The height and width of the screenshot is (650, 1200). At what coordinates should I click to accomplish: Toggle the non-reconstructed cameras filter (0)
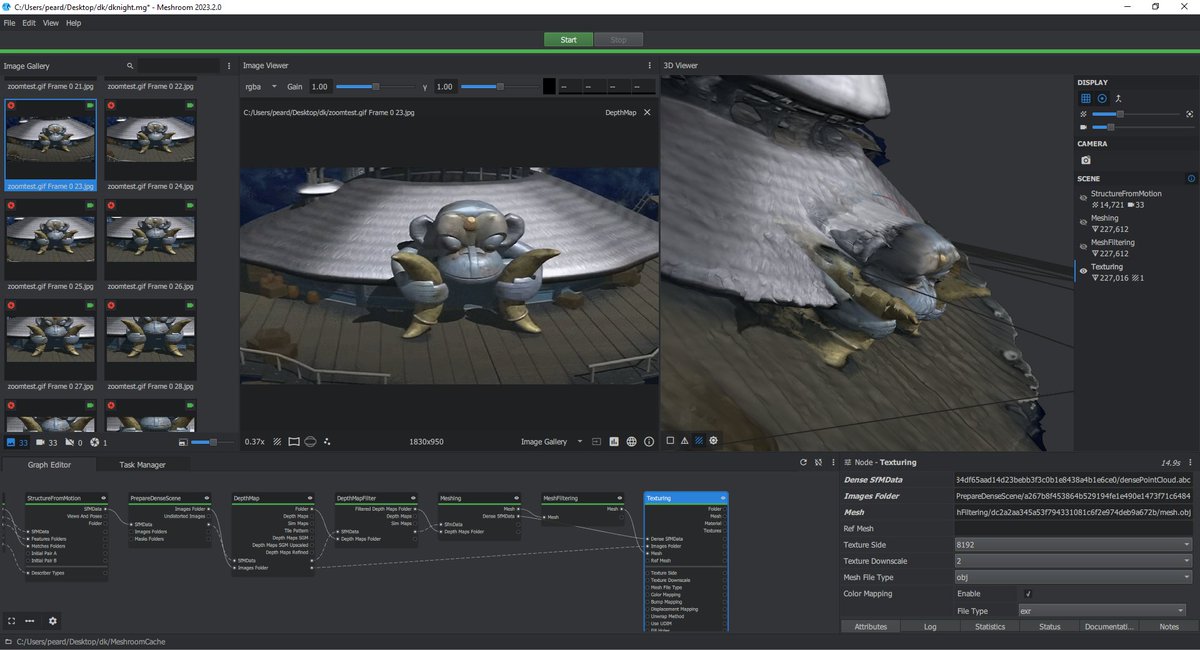click(73, 442)
